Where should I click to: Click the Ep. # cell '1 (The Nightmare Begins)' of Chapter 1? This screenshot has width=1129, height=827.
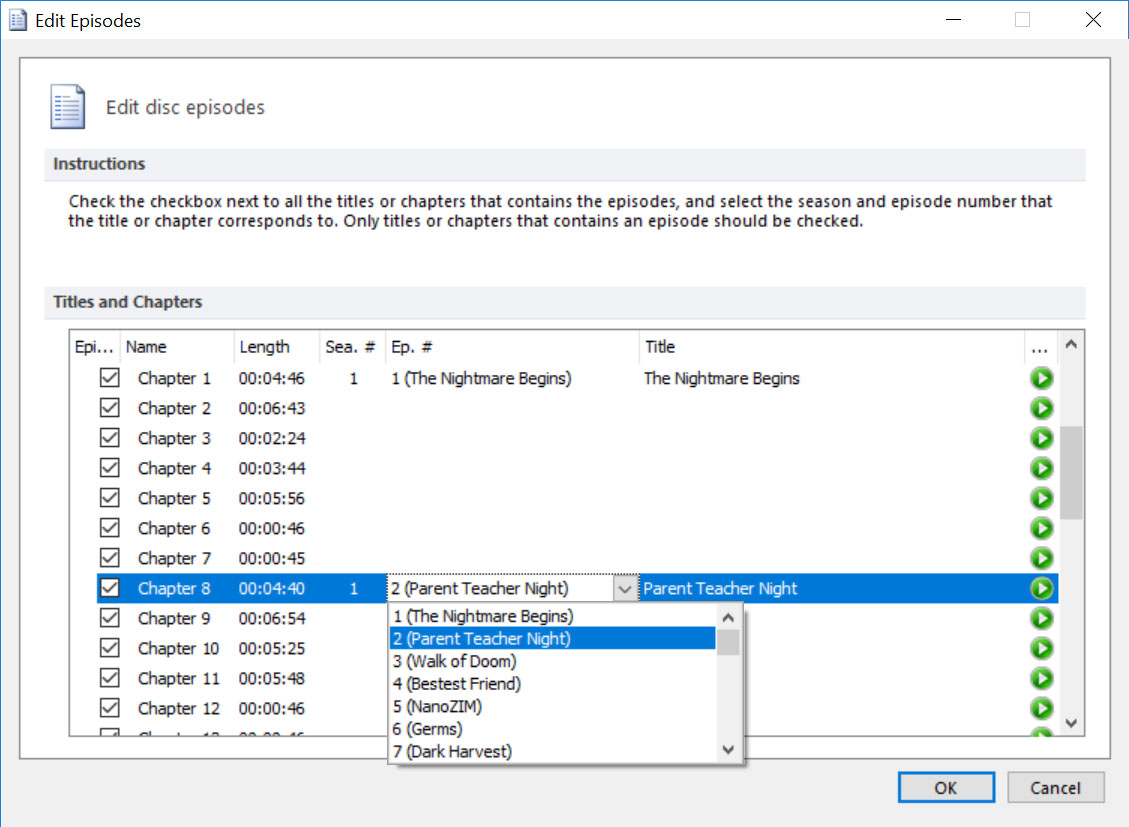coord(482,378)
